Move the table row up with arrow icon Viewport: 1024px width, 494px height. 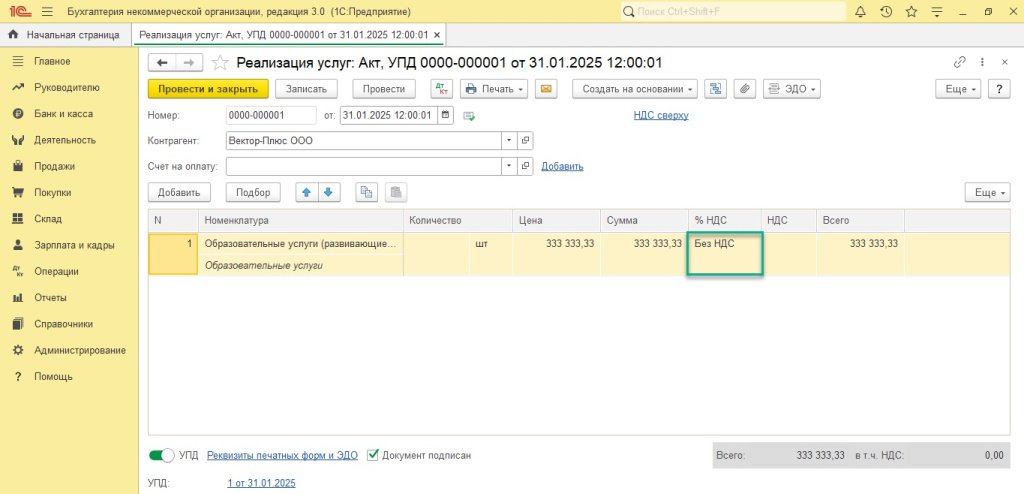308,192
